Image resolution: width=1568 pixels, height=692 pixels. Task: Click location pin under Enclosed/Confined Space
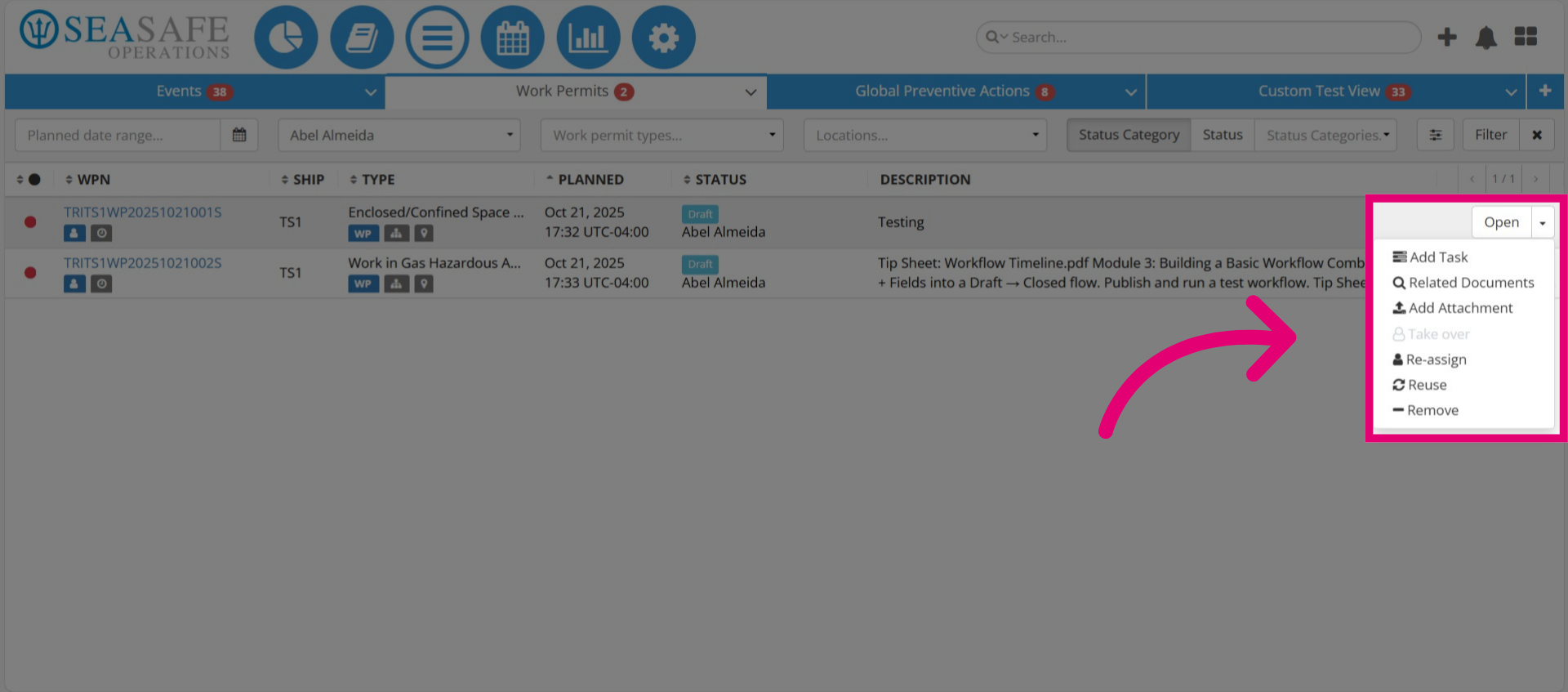click(424, 234)
